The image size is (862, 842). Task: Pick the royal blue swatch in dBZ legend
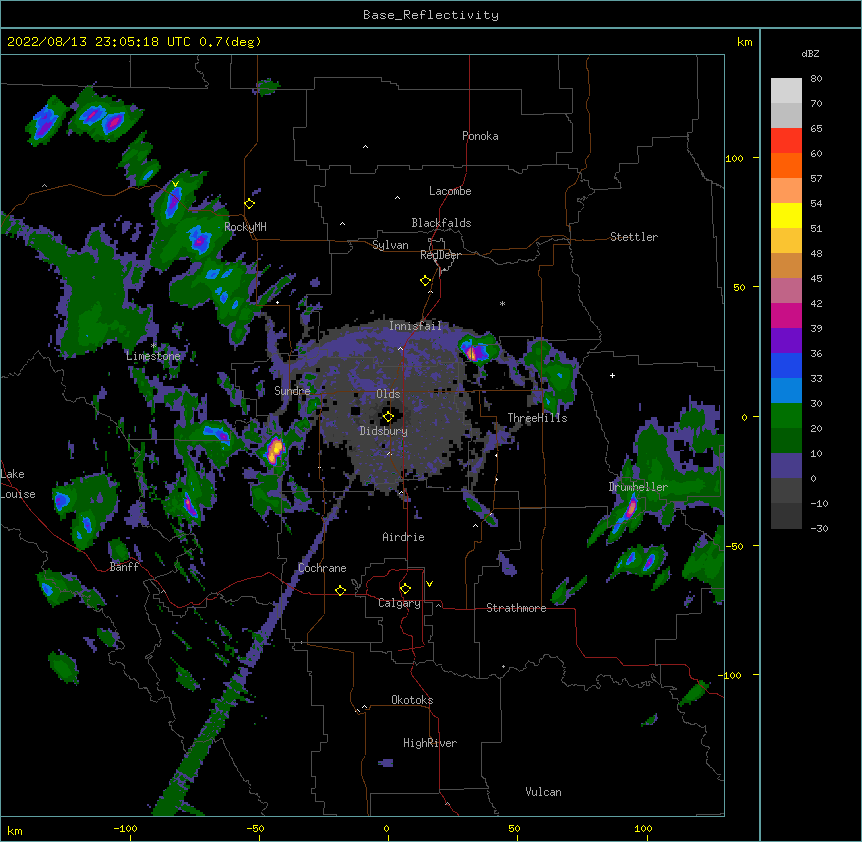[786, 365]
